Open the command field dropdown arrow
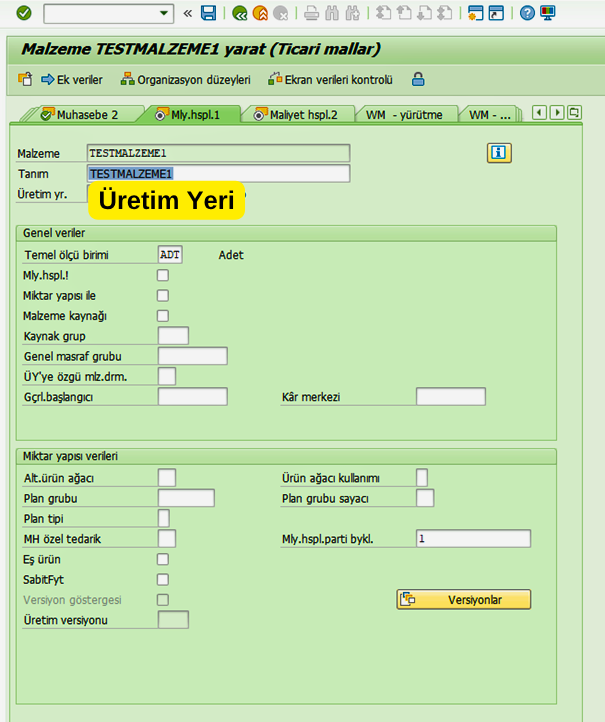 (165, 13)
